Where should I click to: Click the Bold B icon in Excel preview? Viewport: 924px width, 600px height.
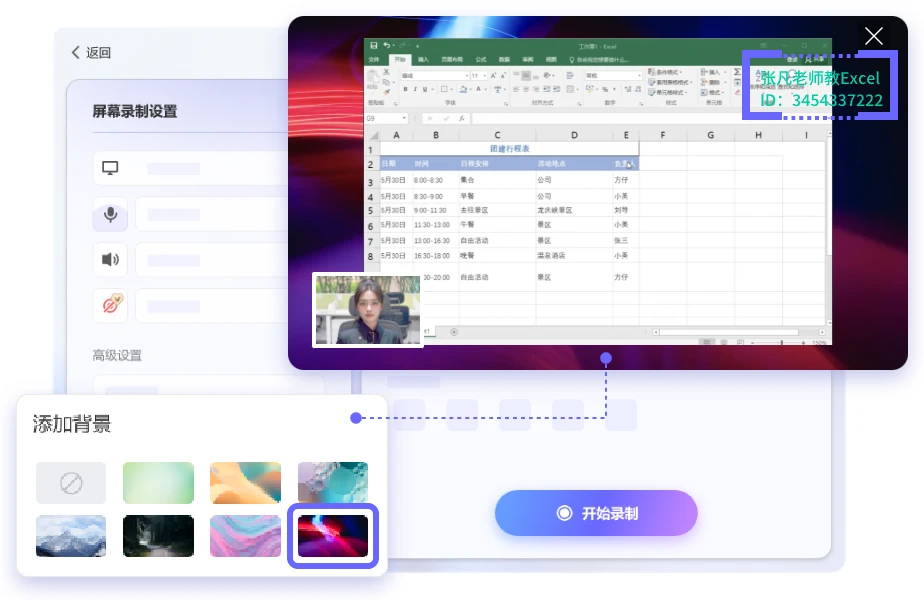pyautogui.click(x=405, y=89)
